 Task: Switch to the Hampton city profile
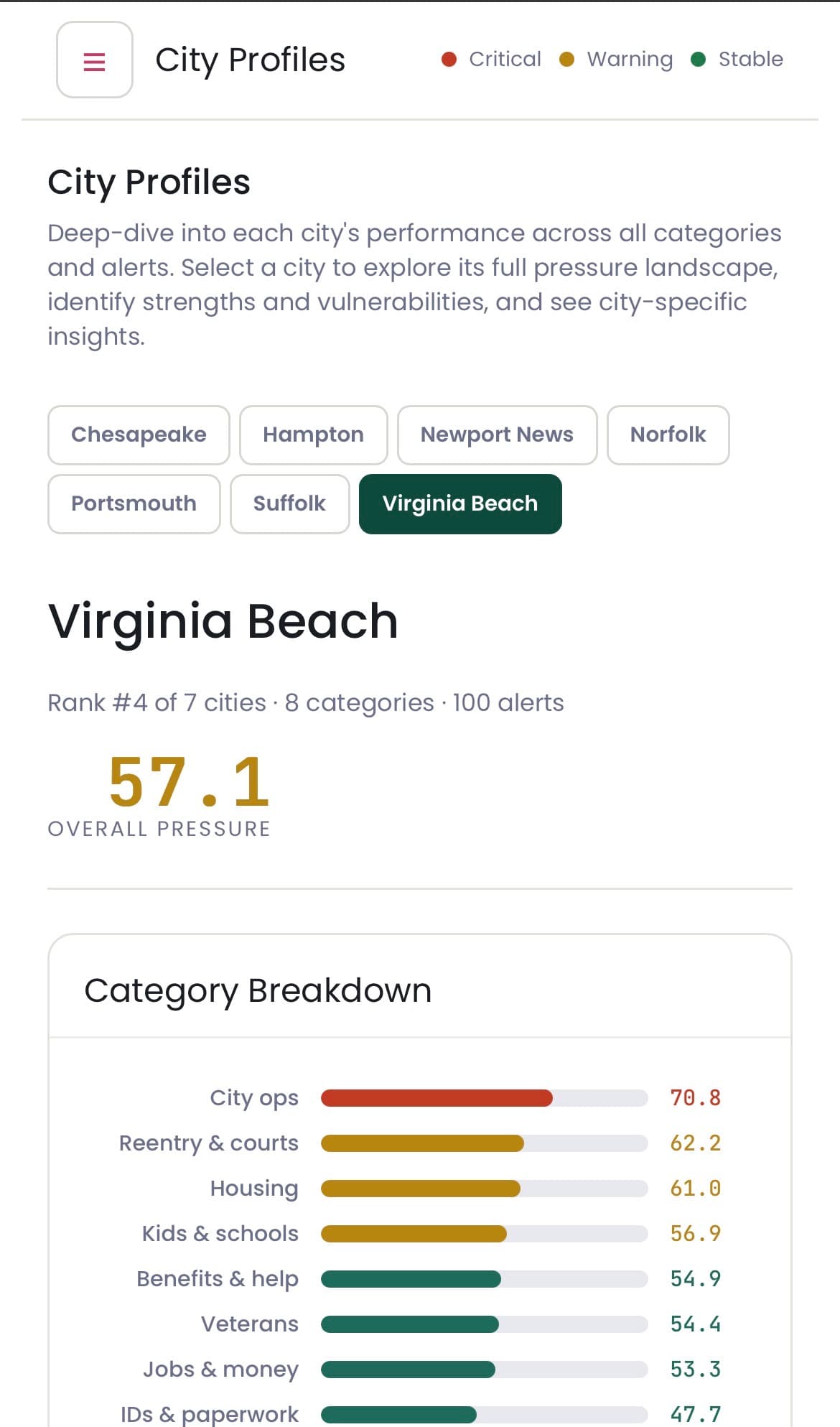pos(313,435)
